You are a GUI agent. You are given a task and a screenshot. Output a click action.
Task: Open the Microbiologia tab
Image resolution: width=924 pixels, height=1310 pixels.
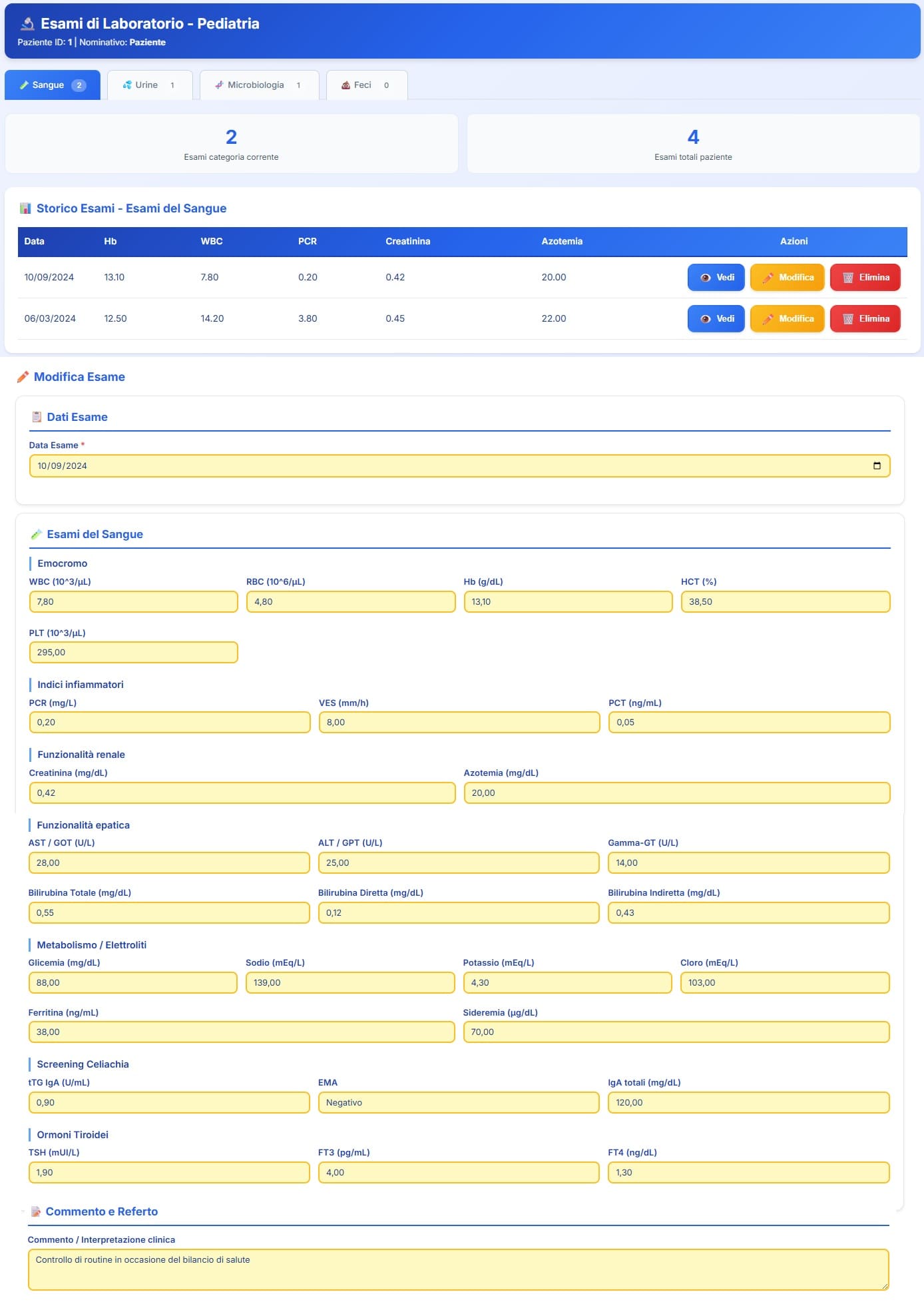click(258, 85)
